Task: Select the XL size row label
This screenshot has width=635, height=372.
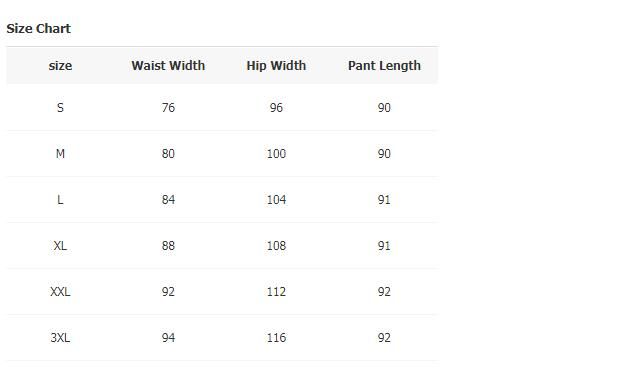Action: coord(60,246)
